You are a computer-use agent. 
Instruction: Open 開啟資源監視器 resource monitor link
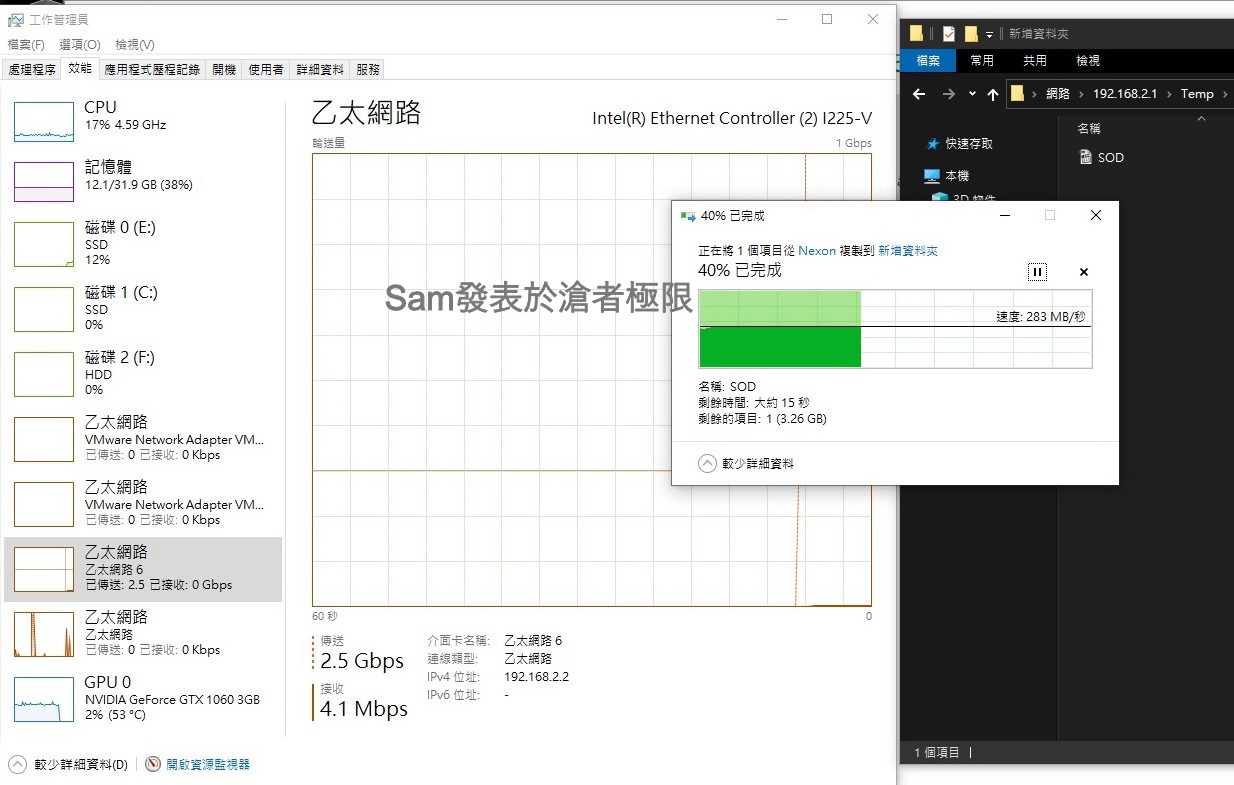click(208, 764)
